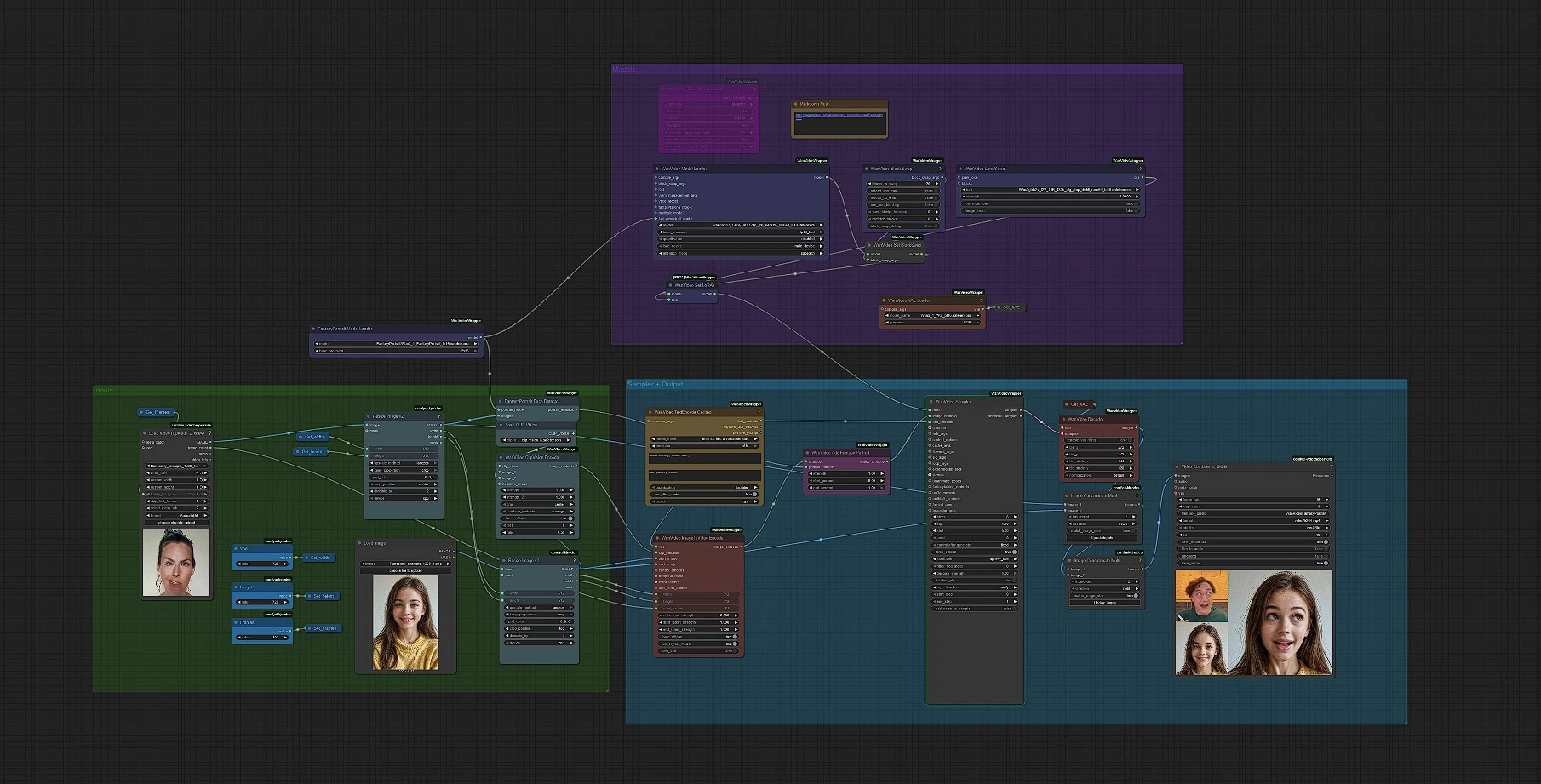Open the model dropdown in WanVideo Model Loader
1541x784 pixels.
pos(740,225)
